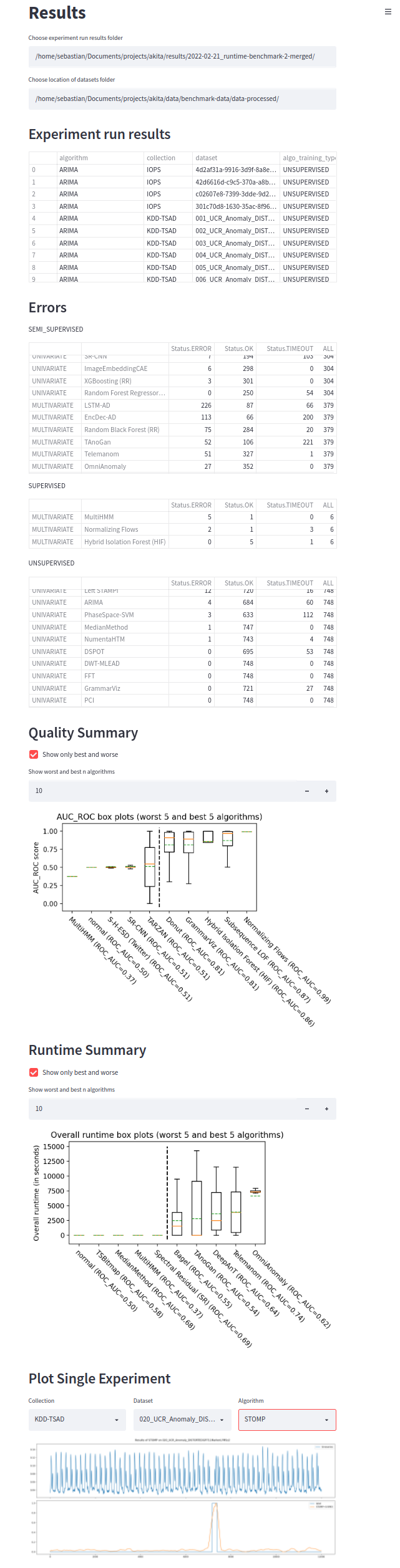Sort results table by collection column header
Image resolution: width=400 pixels, height=1568 pixels.
click(168, 158)
